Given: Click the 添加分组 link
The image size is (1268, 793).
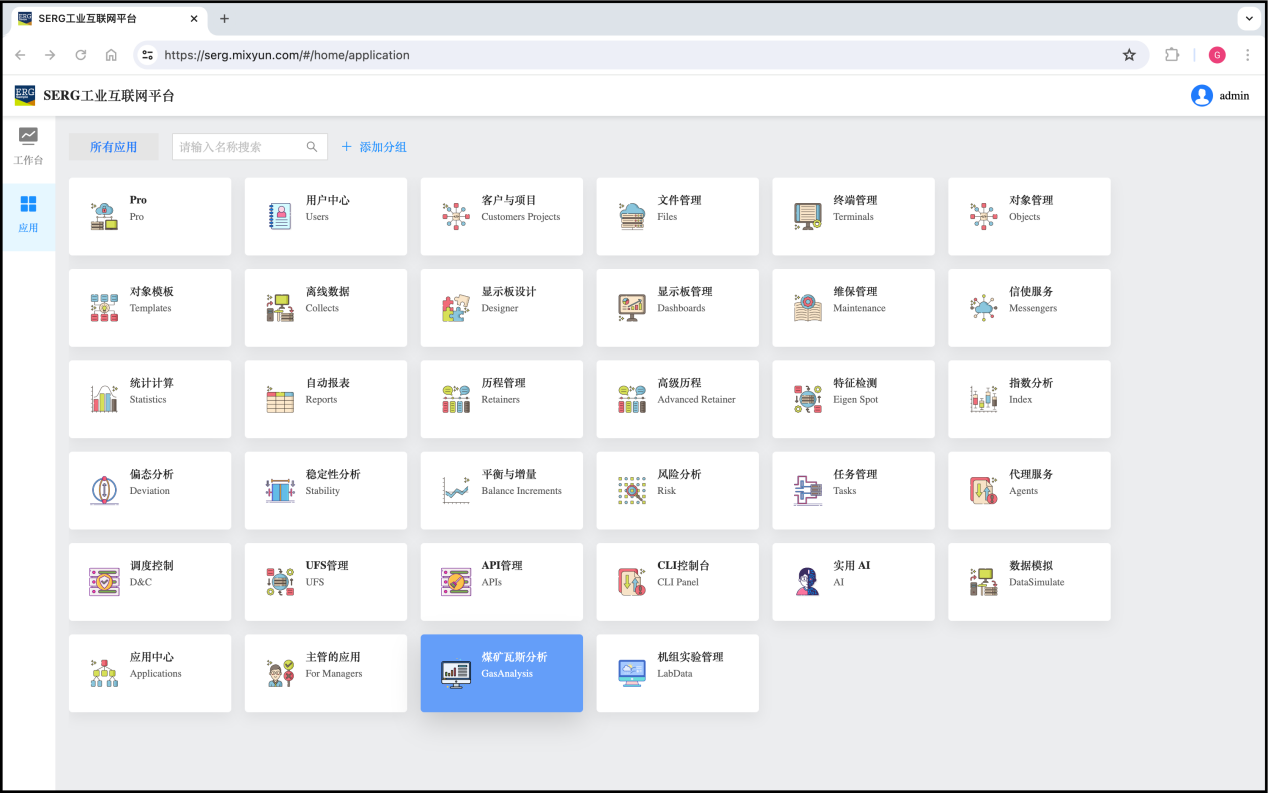Looking at the screenshot, I should [x=374, y=147].
